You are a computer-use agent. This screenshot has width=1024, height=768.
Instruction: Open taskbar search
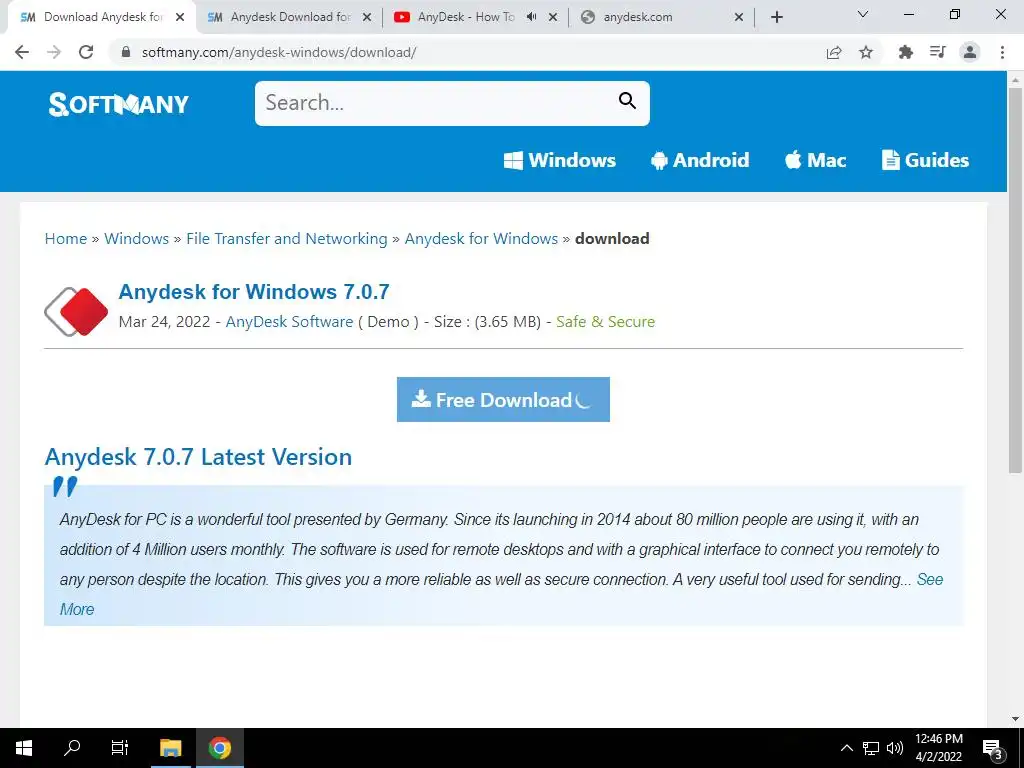72,748
